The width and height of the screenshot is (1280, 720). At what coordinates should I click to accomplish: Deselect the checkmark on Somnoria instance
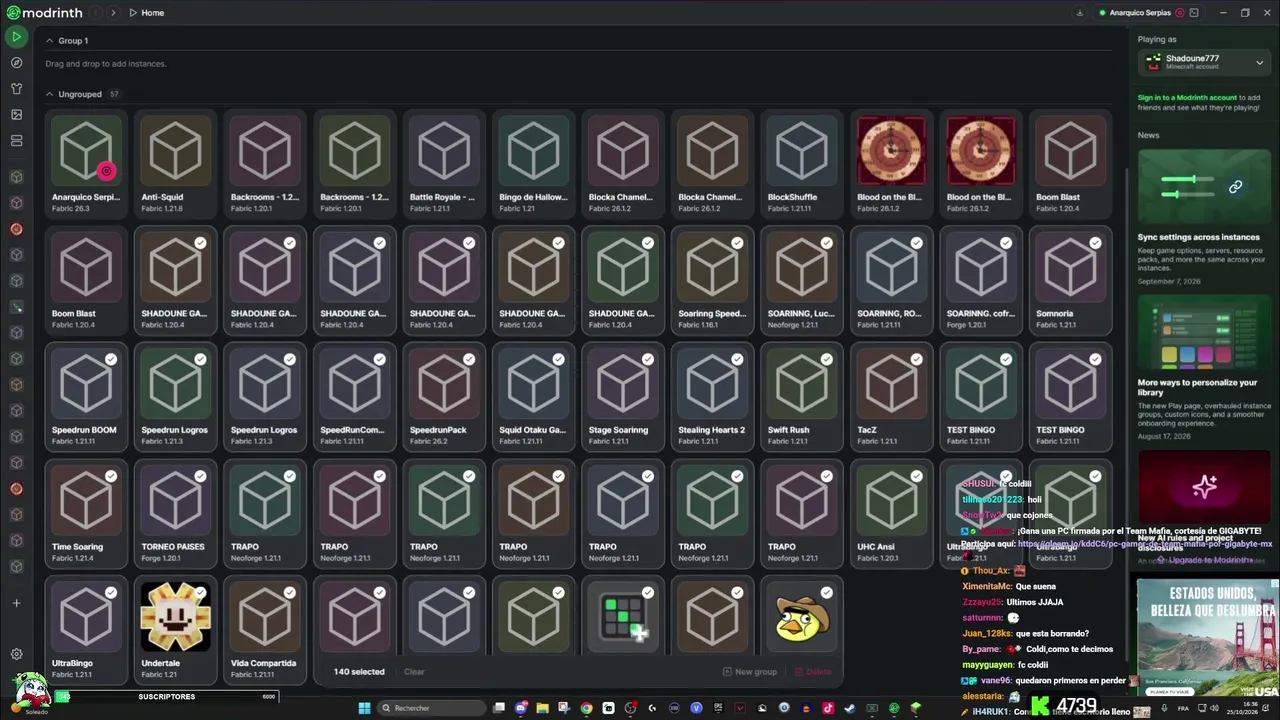pos(1095,243)
